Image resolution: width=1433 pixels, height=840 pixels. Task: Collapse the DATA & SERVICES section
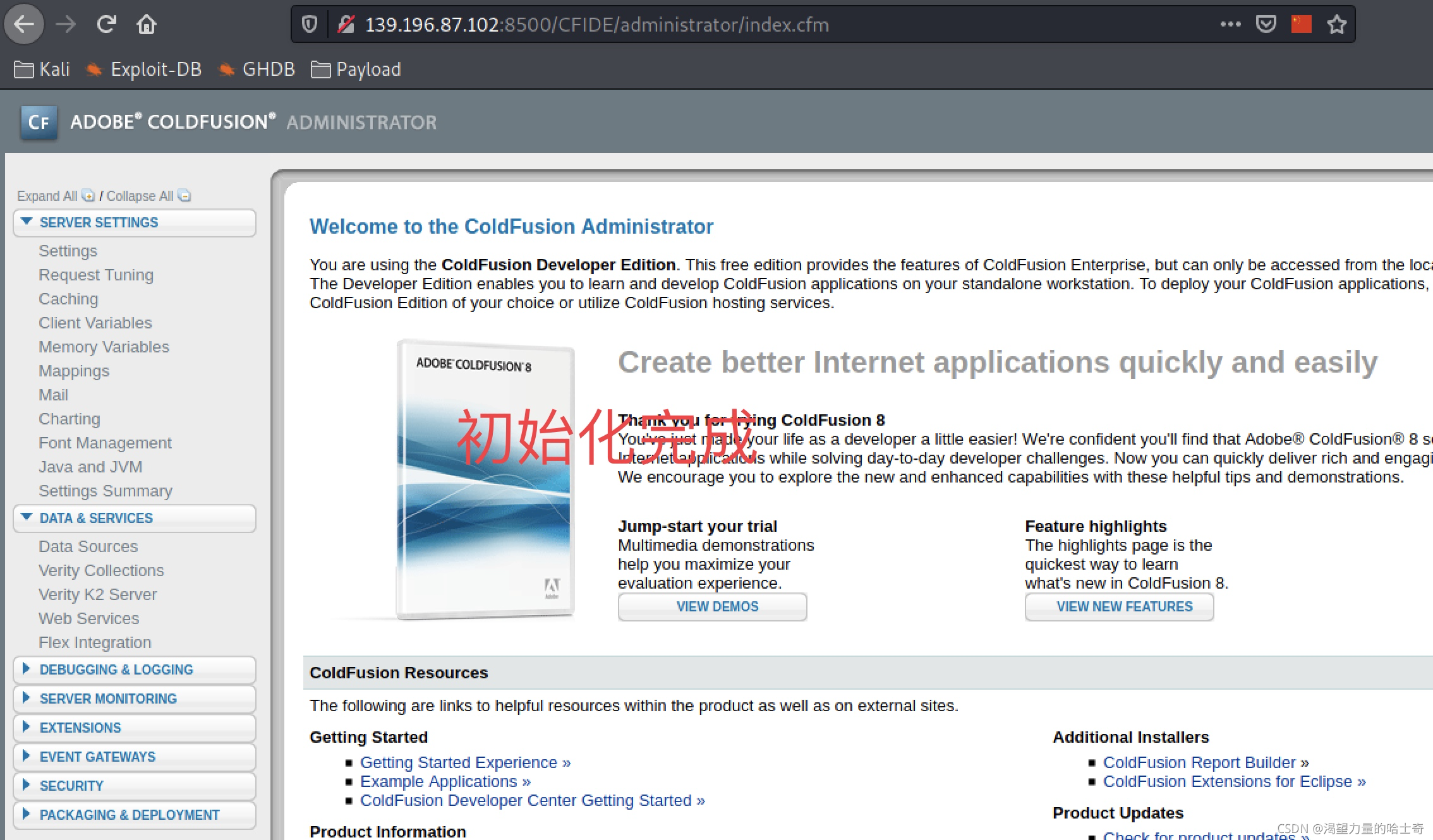[135, 519]
